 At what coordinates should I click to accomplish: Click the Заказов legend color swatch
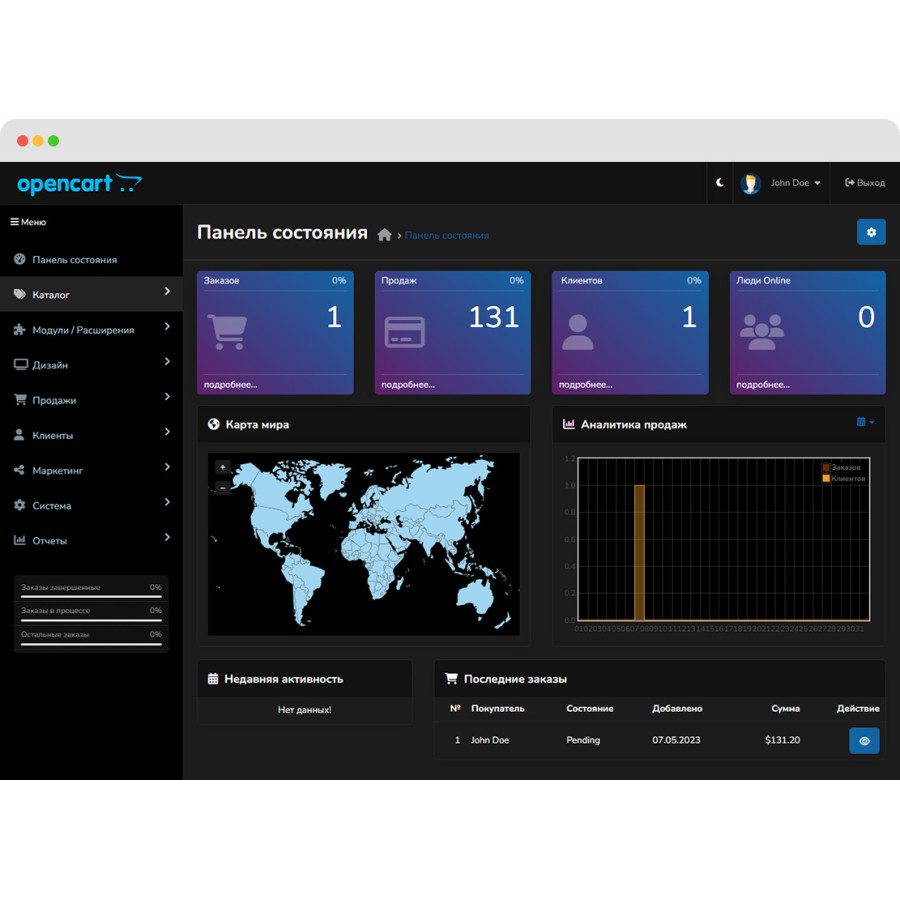[x=826, y=467]
